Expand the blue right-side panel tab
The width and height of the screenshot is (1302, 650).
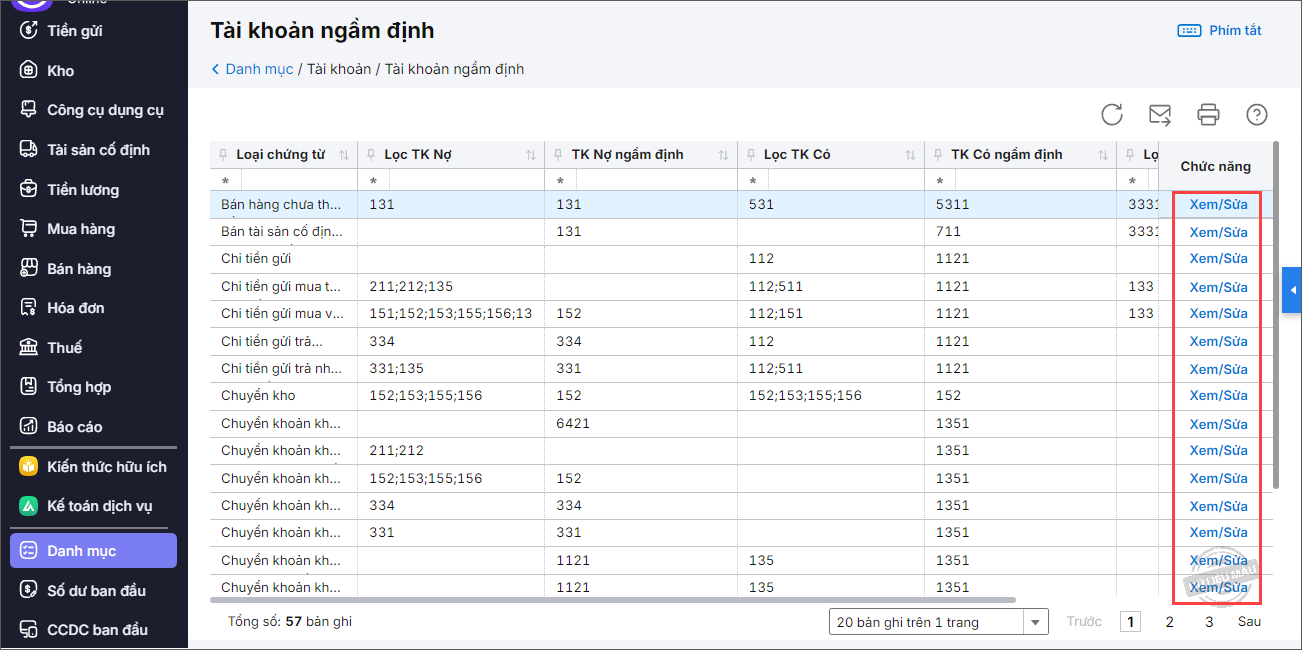pyautogui.click(x=1292, y=290)
